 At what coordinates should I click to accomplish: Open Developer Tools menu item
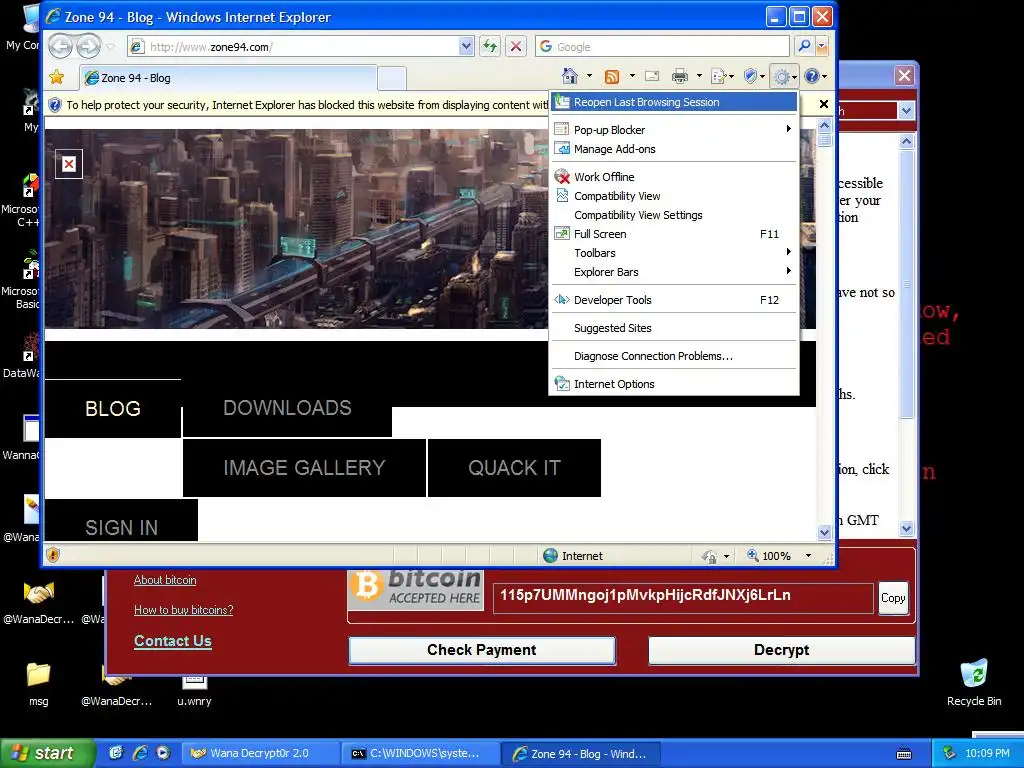[674, 300]
